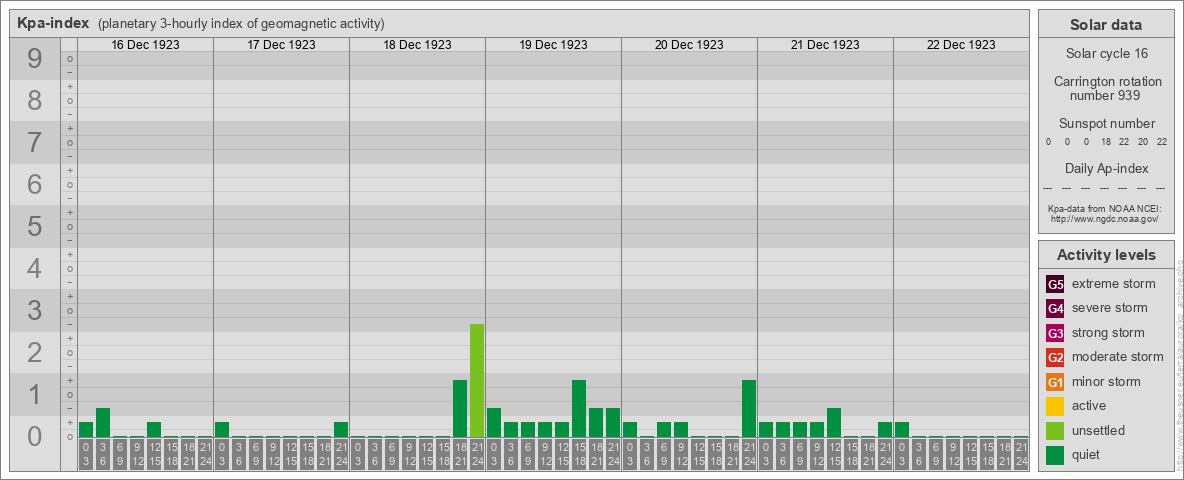
Task: Click the G4 severe storm legend icon
Action: pyautogui.click(x=1055, y=309)
